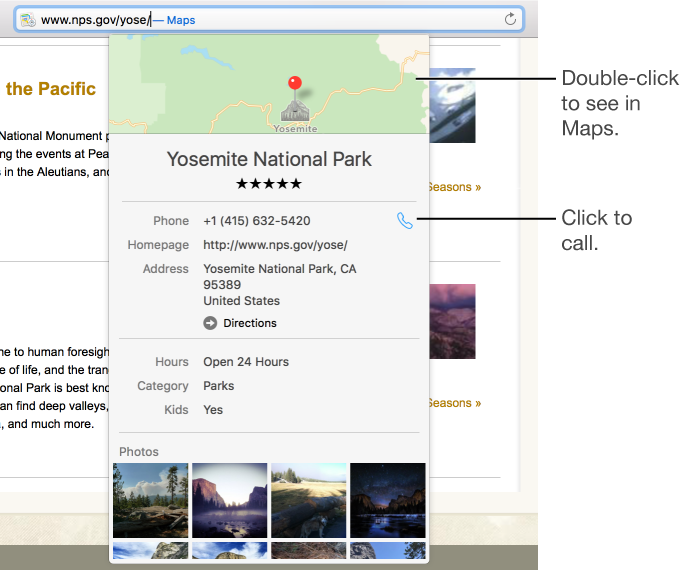The image size is (690, 570).
Task: Open the Directions link
Action: point(250,323)
